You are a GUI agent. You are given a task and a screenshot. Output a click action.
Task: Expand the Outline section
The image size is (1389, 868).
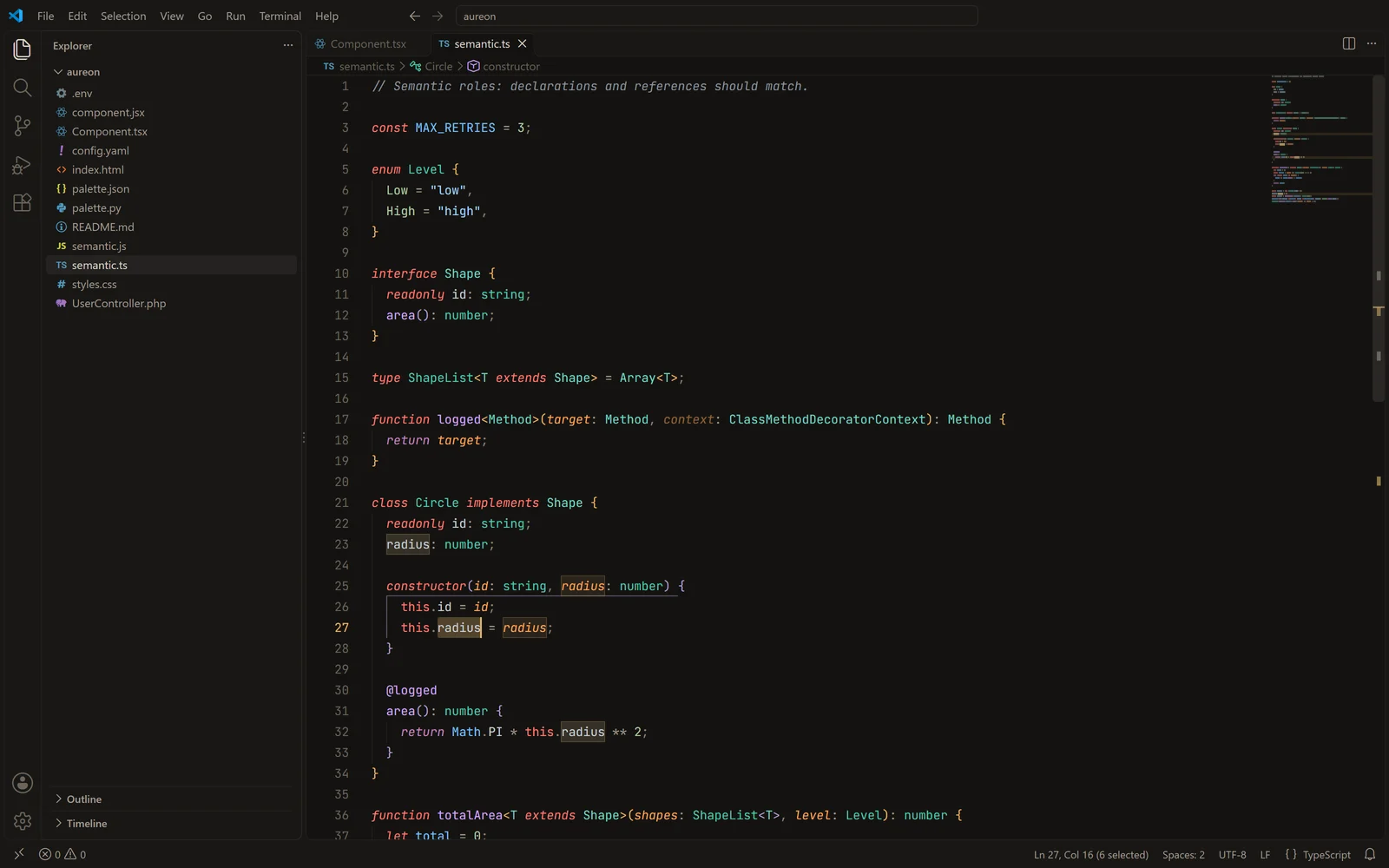coord(171,799)
